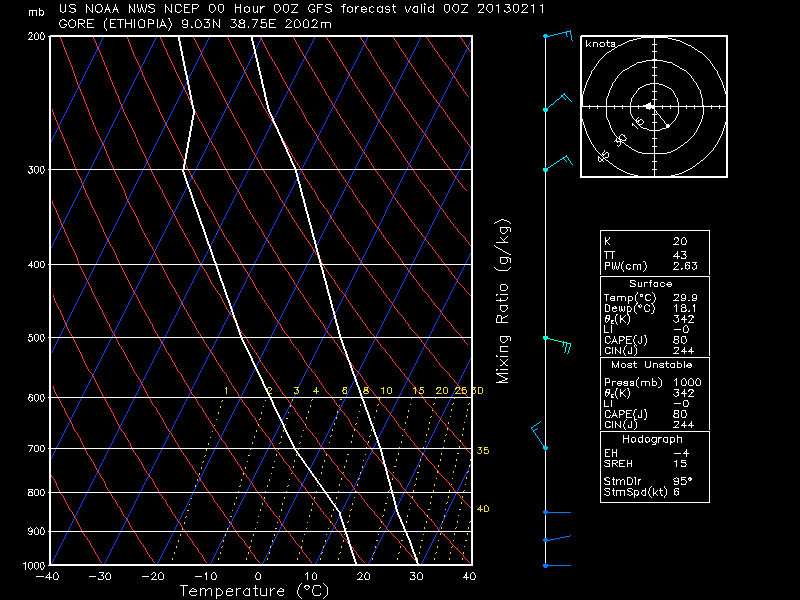Screen dimensions: 800x600
Task: Click the 700 pressure axis label
Action: [37, 449]
